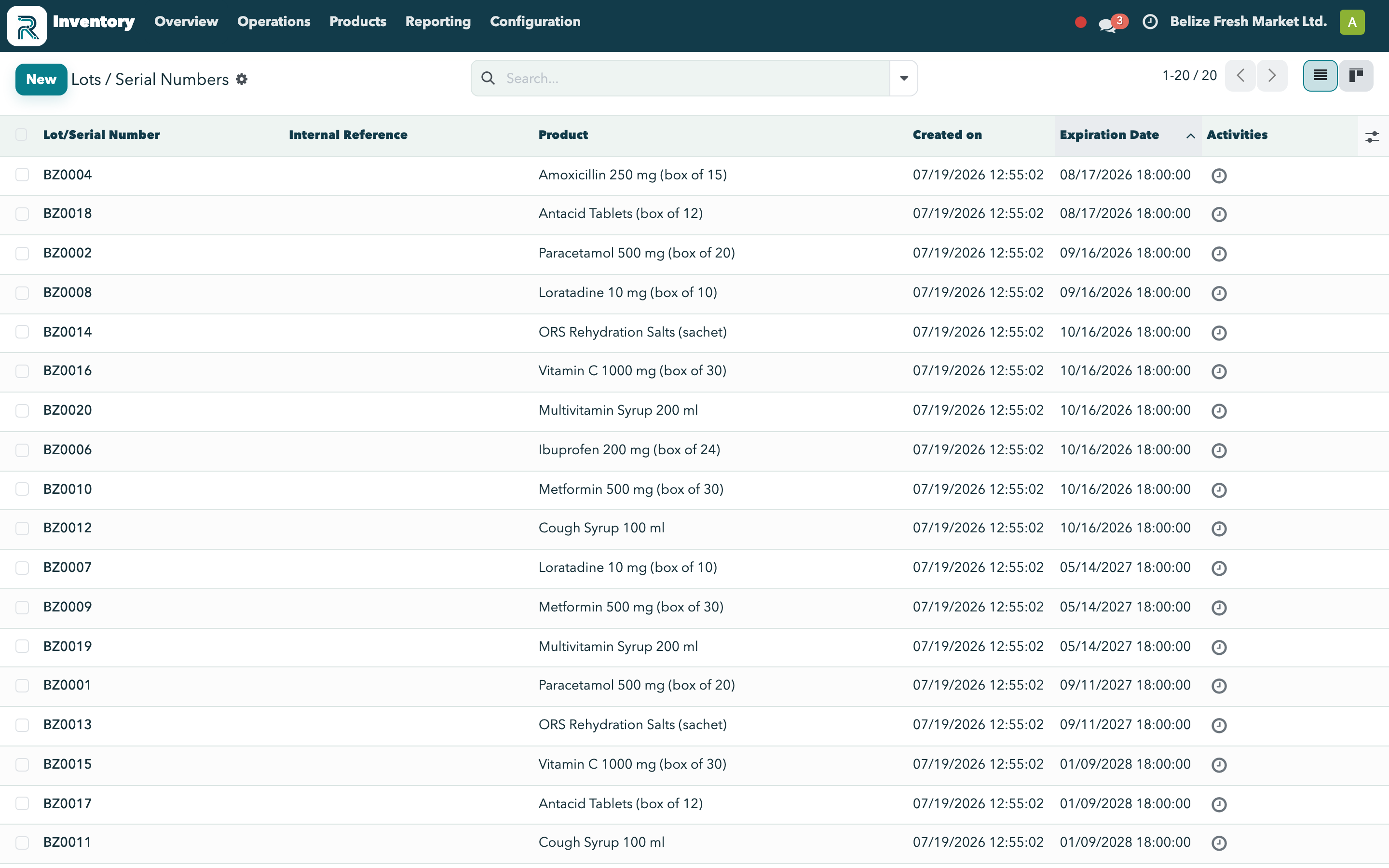Click product Amoxicillin 250 mg (box of 15)
This screenshot has width=1389, height=868.
tap(632, 175)
